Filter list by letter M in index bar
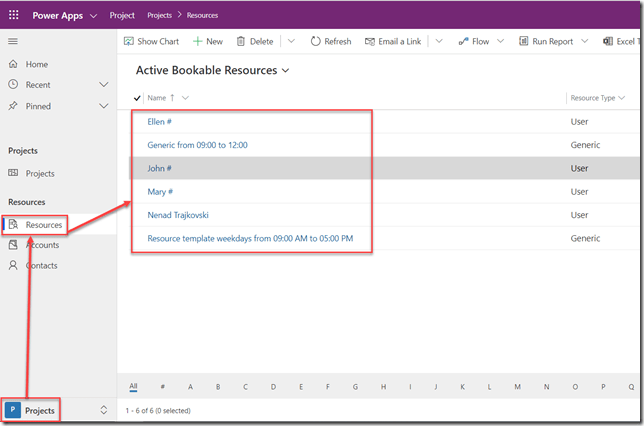644x426 pixels. 517,386
